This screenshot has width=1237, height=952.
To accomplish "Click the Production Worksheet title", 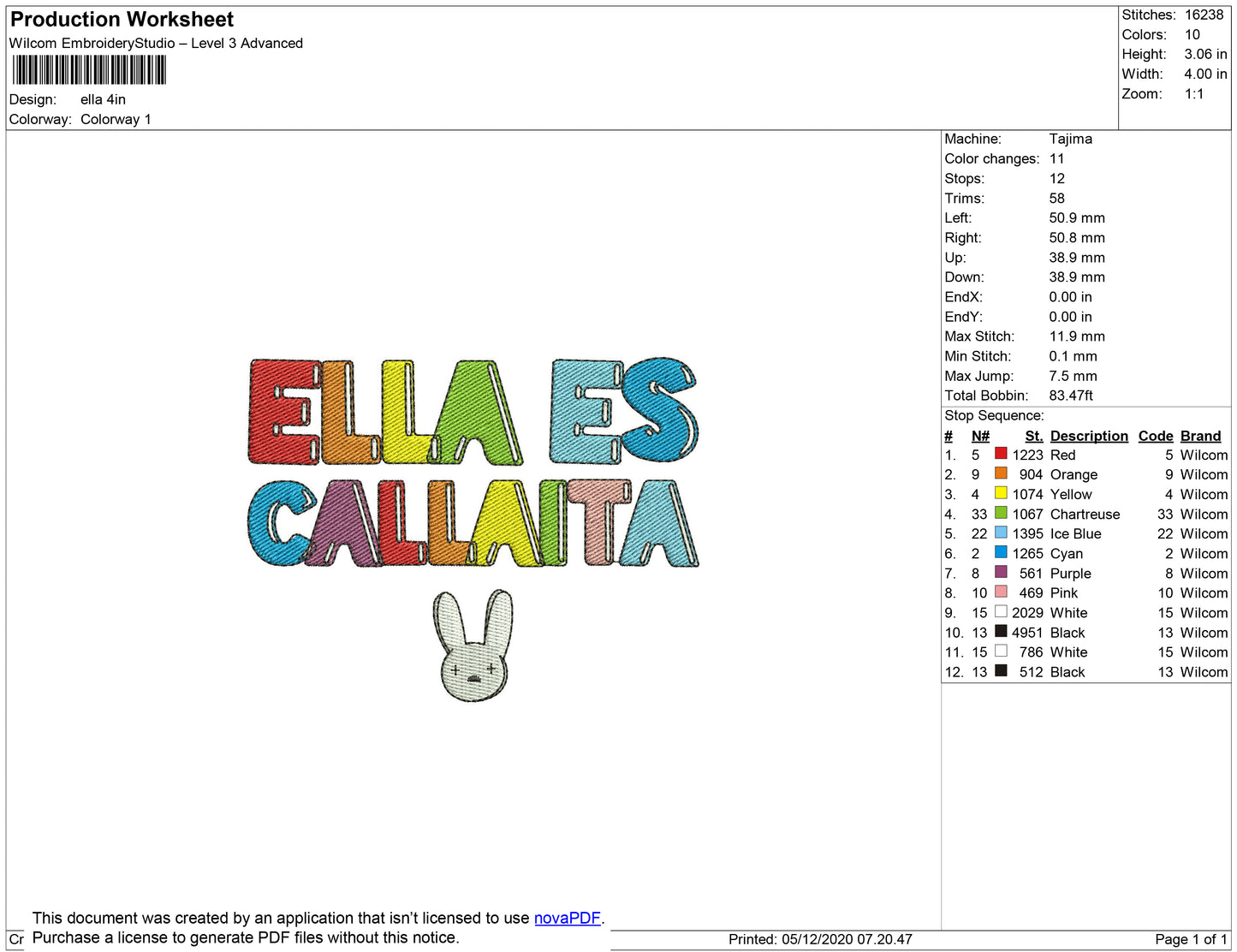I will tap(122, 20).
